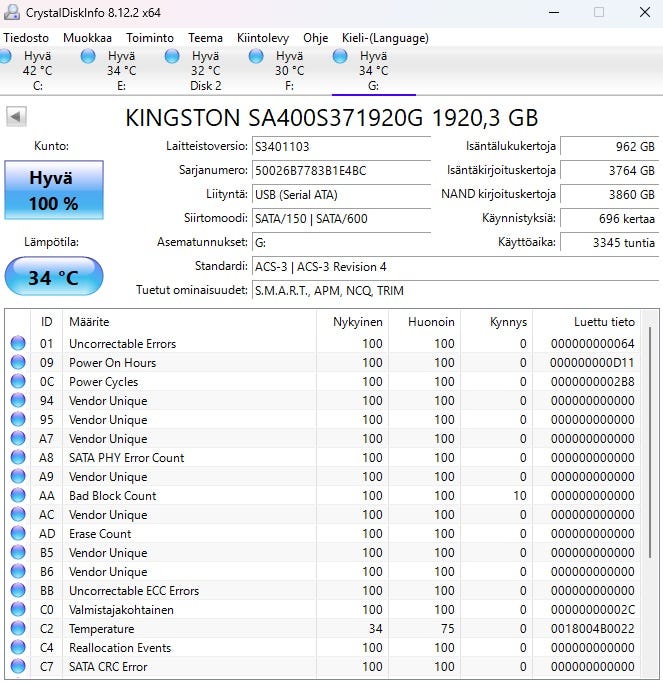Click the Asematunnukset field G:
The image size is (663, 682).
point(342,242)
